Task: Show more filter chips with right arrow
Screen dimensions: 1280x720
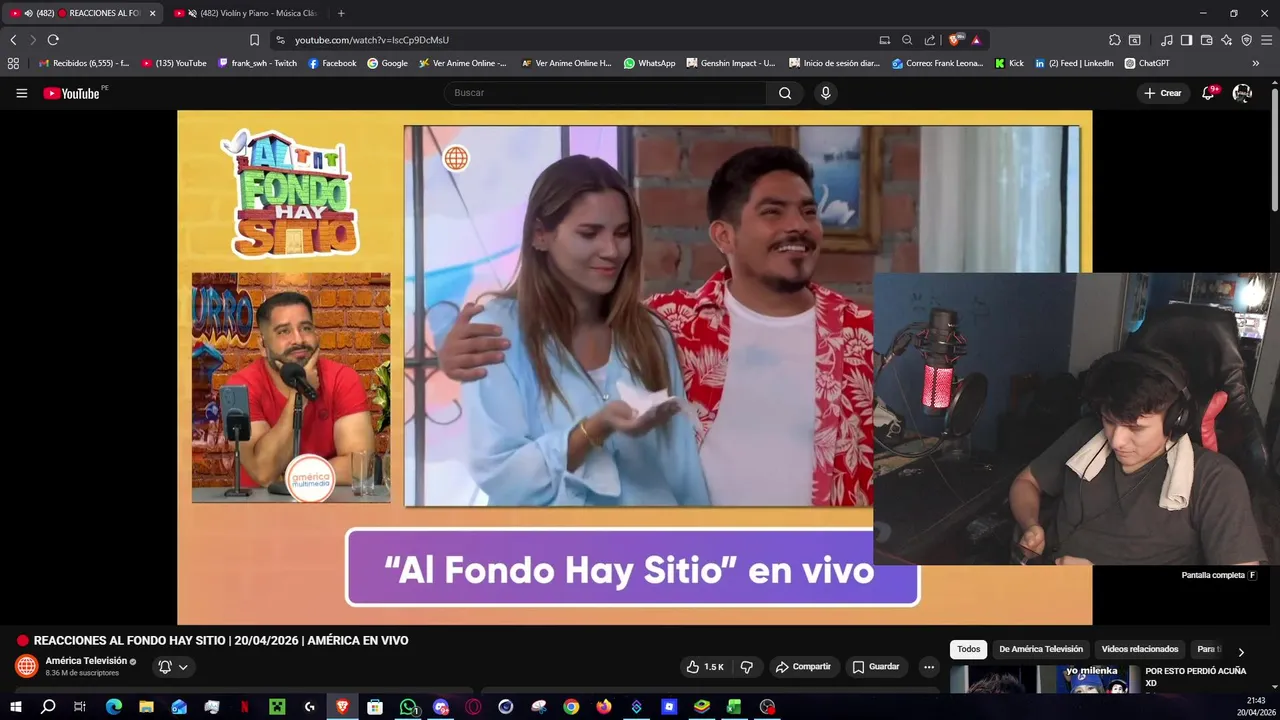Action: click(1241, 652)
